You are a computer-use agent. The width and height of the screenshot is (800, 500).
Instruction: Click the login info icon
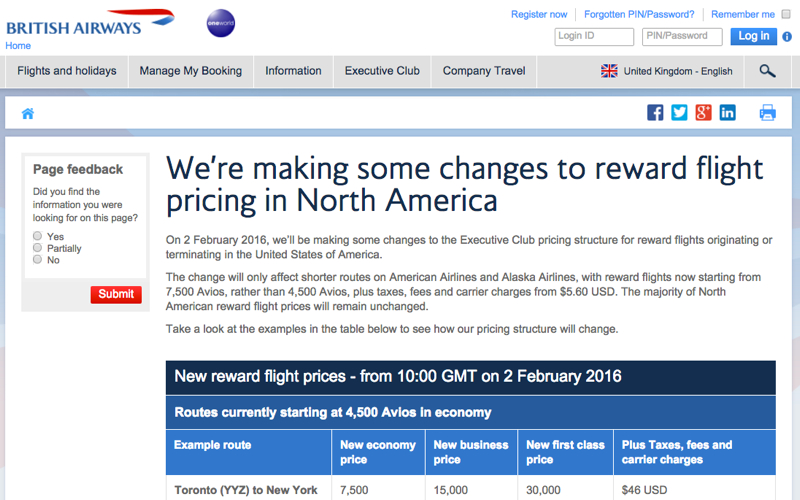[787, 37]
